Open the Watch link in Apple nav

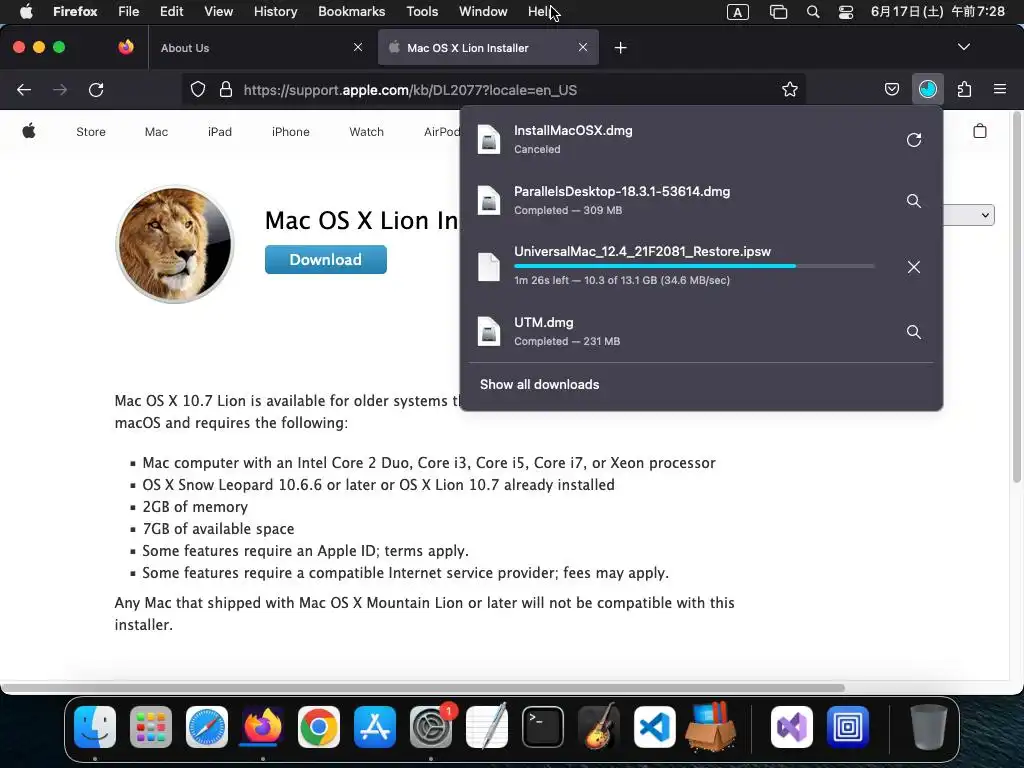(x=366, y=132)
